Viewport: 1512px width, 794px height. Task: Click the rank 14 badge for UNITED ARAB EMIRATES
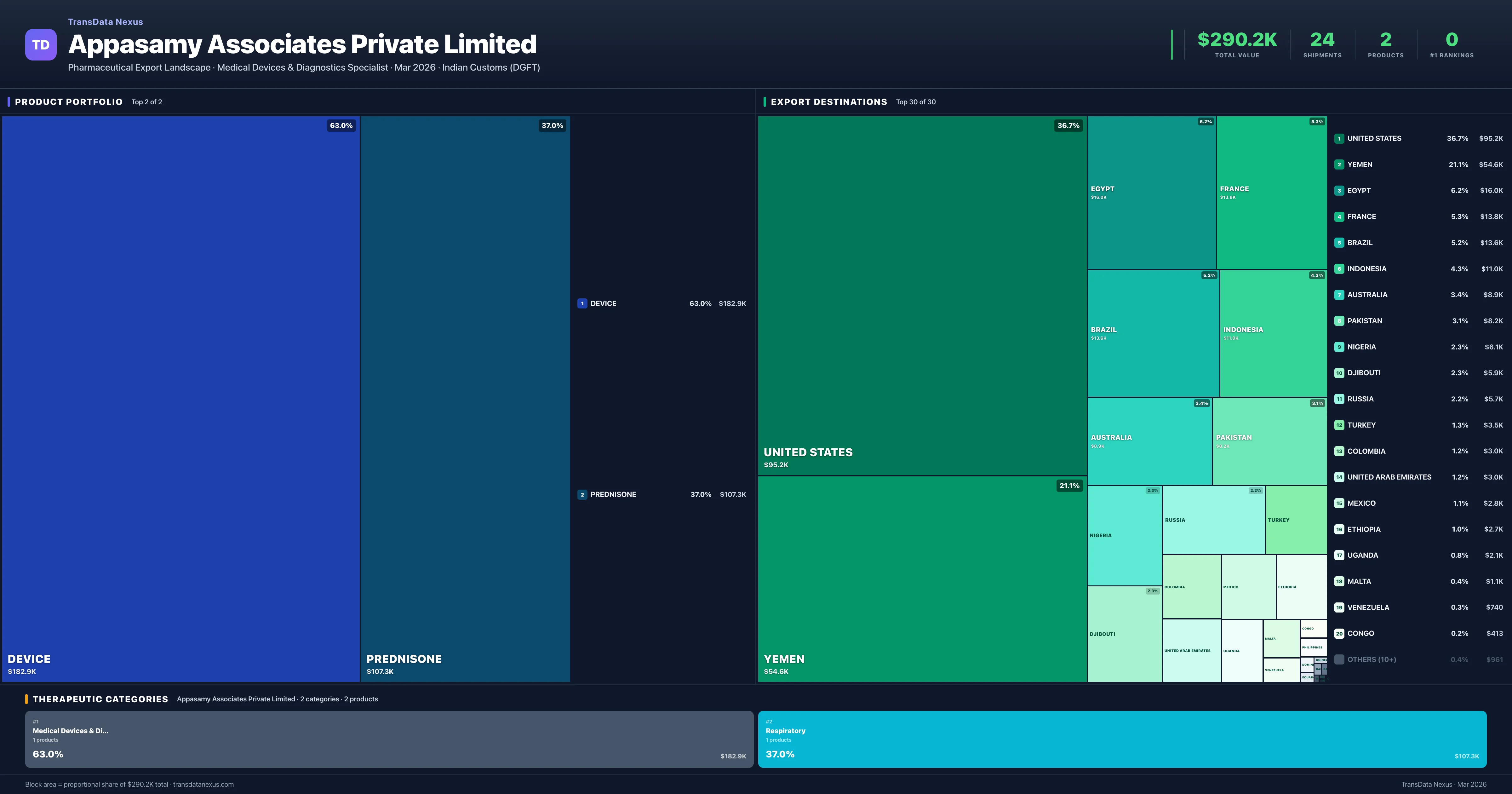(x=1339, y=477)
